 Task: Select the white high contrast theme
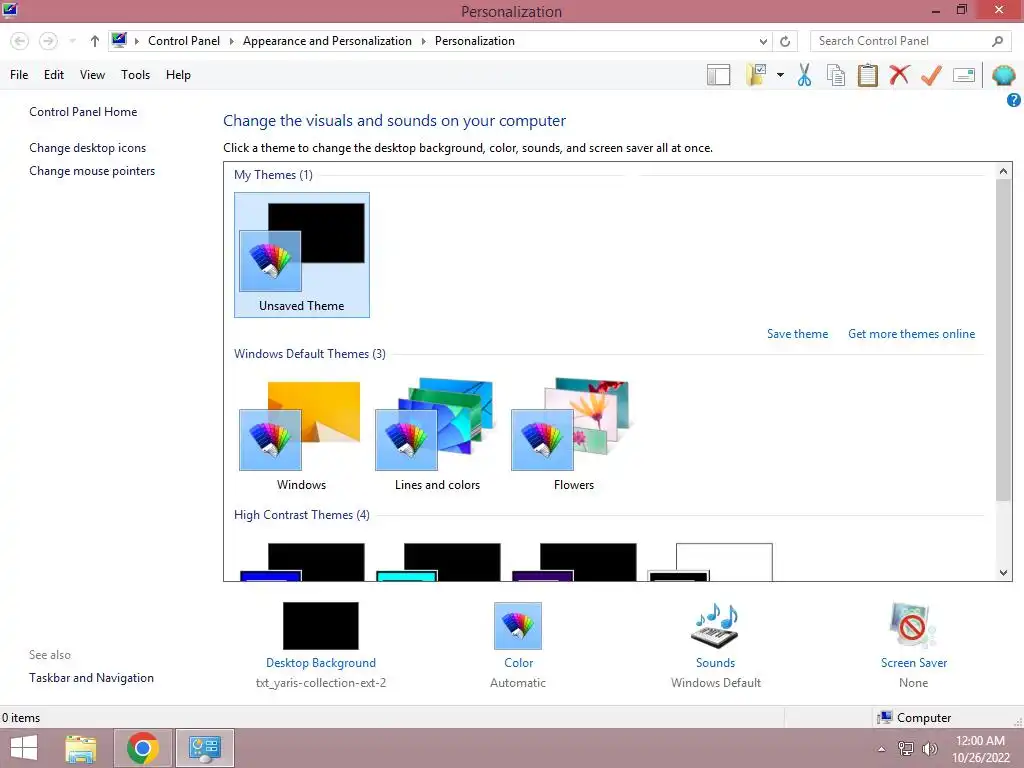point(711,562)
